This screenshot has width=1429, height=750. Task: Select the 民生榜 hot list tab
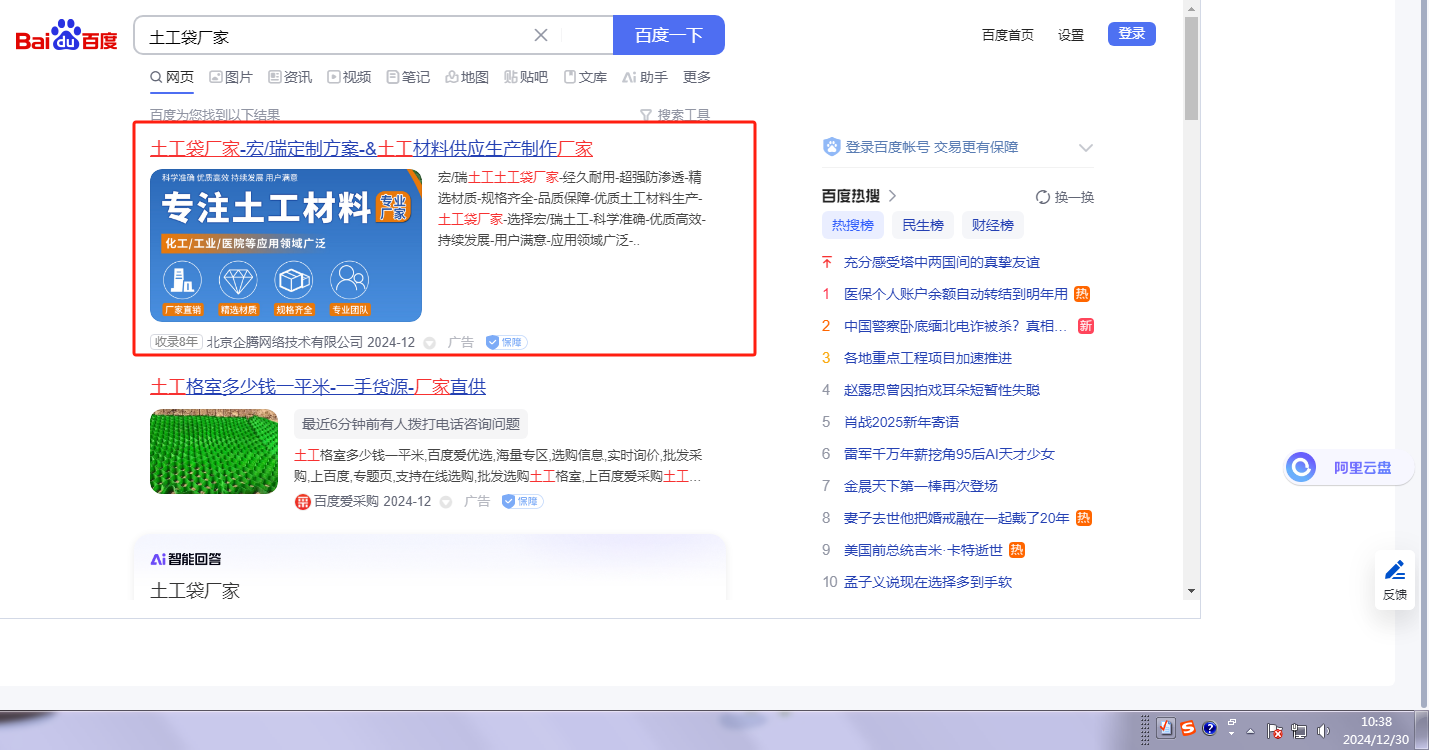(922, 225)
